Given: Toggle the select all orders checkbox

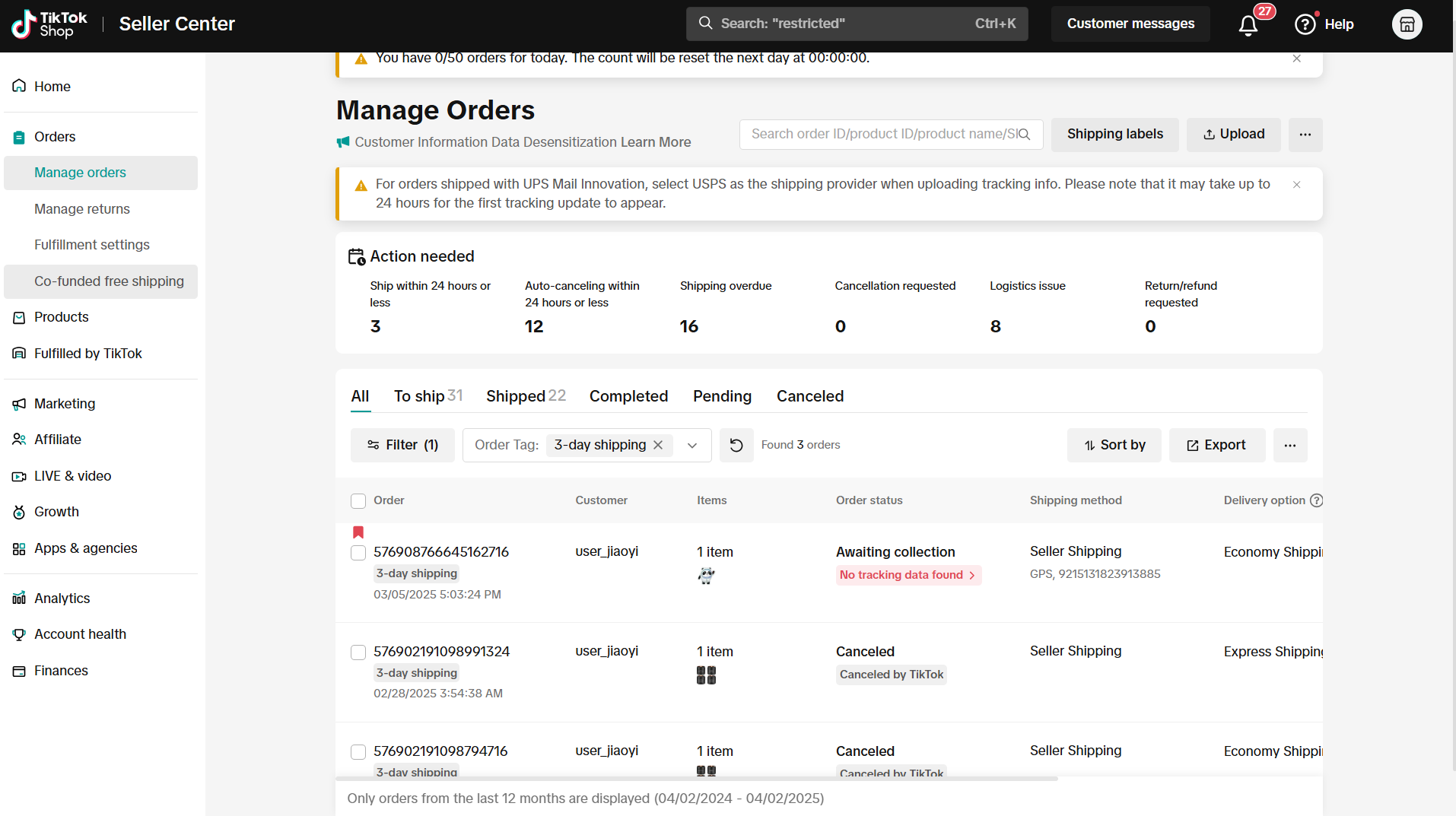Looking at the screenshot, I should (358, 500).
